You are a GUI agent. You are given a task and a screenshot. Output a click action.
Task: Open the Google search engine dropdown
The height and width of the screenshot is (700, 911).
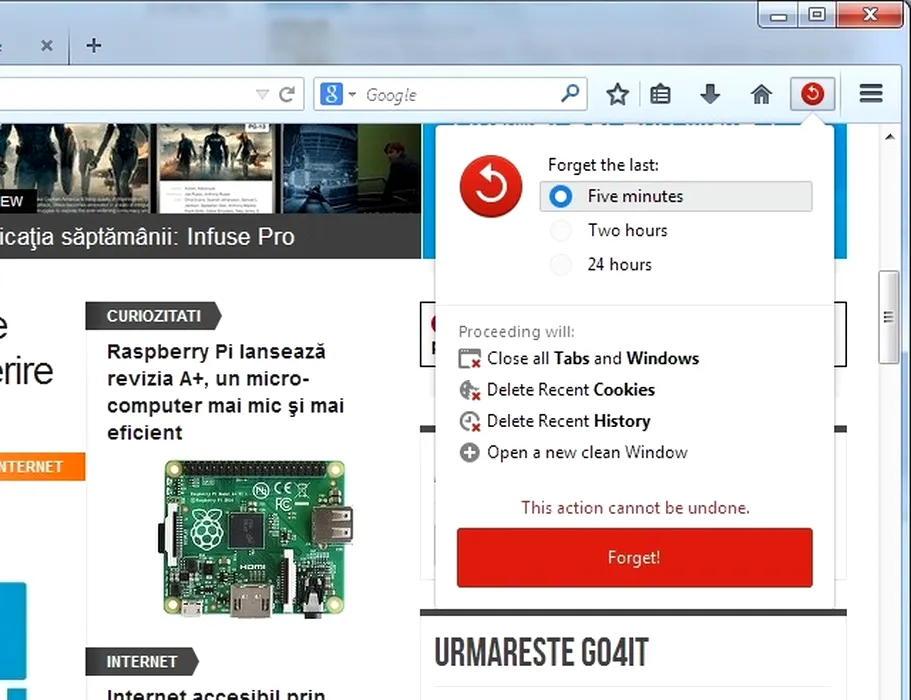(x=338, y=94)
